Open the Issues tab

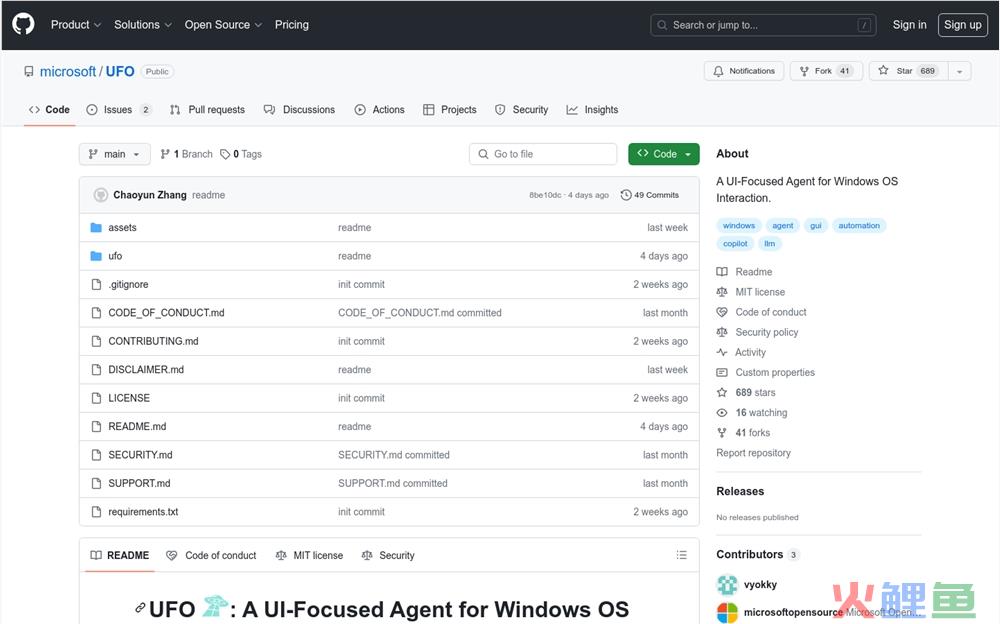pyautogui.click(x=119, y=110)
